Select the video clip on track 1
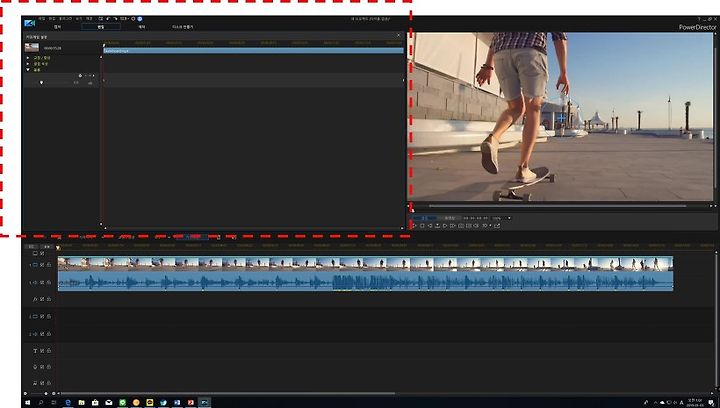The width and height of the screenshot is (720, 408). 366,264
